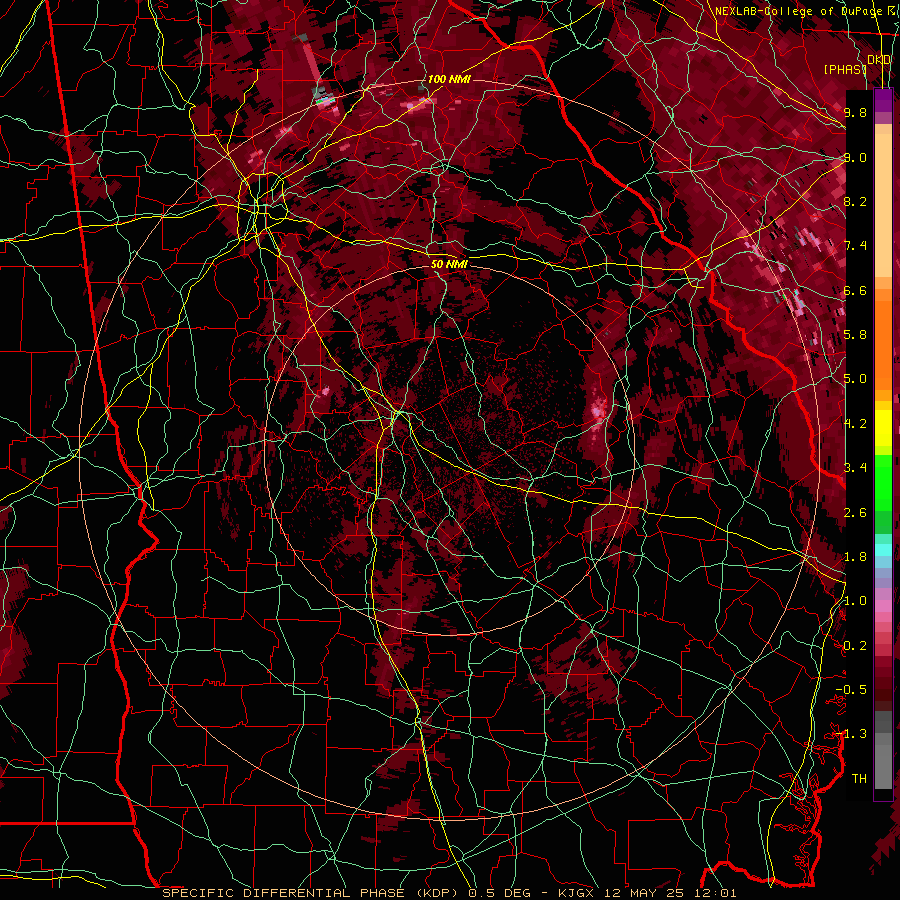
Task: Click the "[PHAS]" legend unit label
Action: pos(845,69)
